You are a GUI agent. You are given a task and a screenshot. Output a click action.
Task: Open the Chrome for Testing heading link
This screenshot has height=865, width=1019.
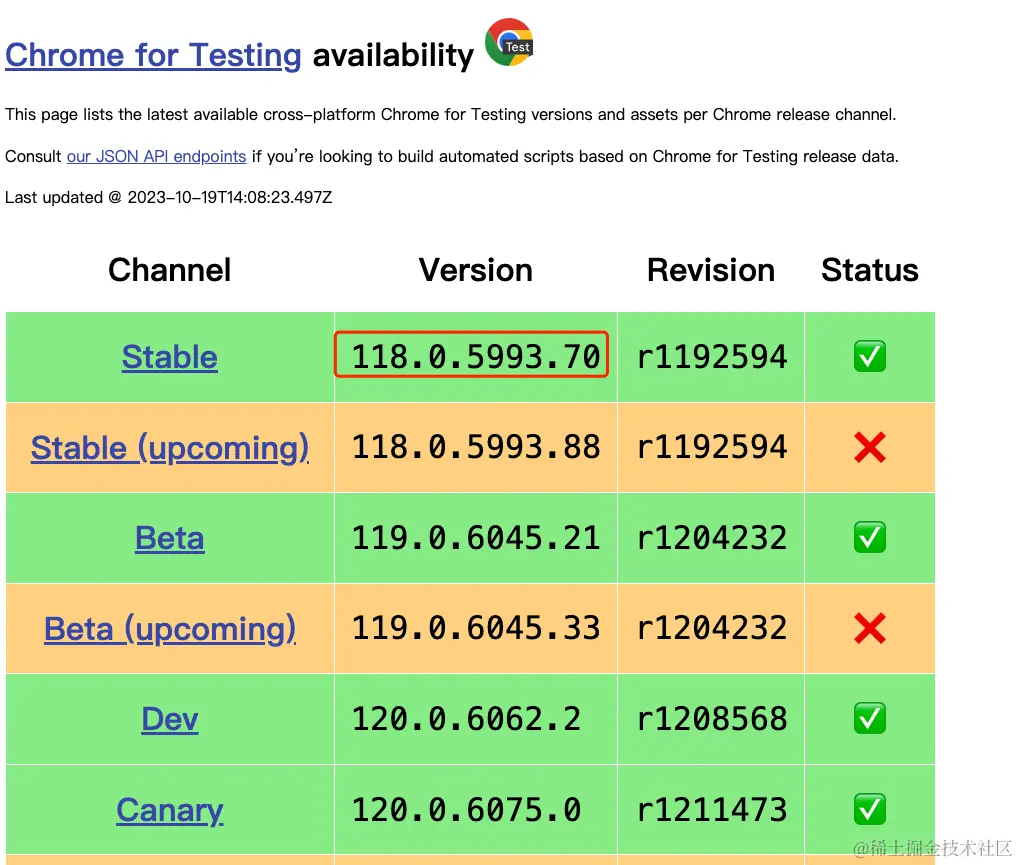(x=153, y=55)
